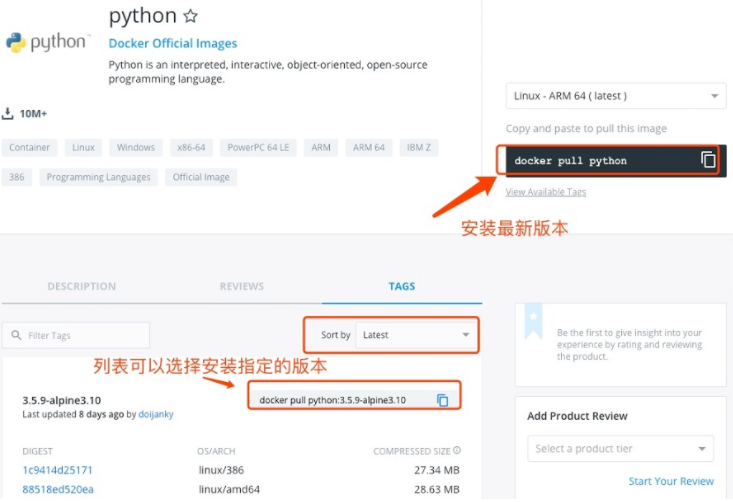Click the PowerPC 64 LE tag chip
This screenshot has width=733, height=502.
click(258, 148)
